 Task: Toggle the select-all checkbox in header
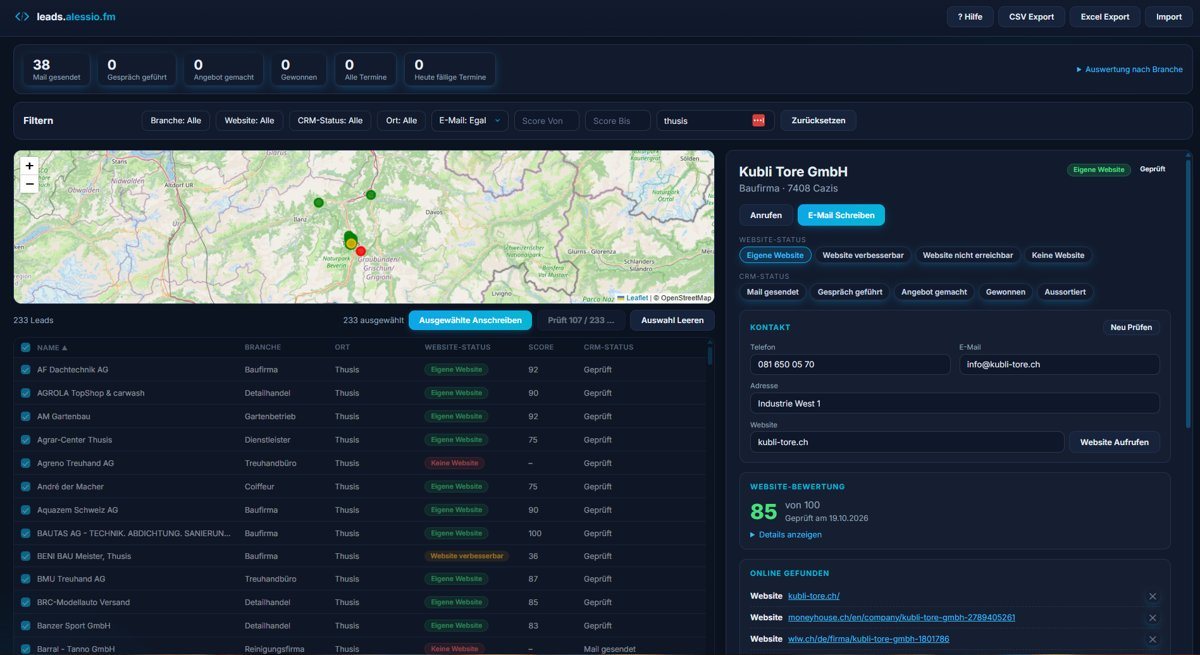[25, 347]
